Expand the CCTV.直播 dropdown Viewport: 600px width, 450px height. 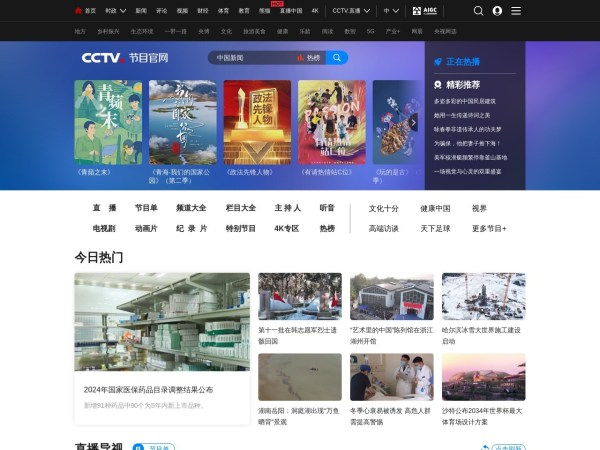point(350,11)
